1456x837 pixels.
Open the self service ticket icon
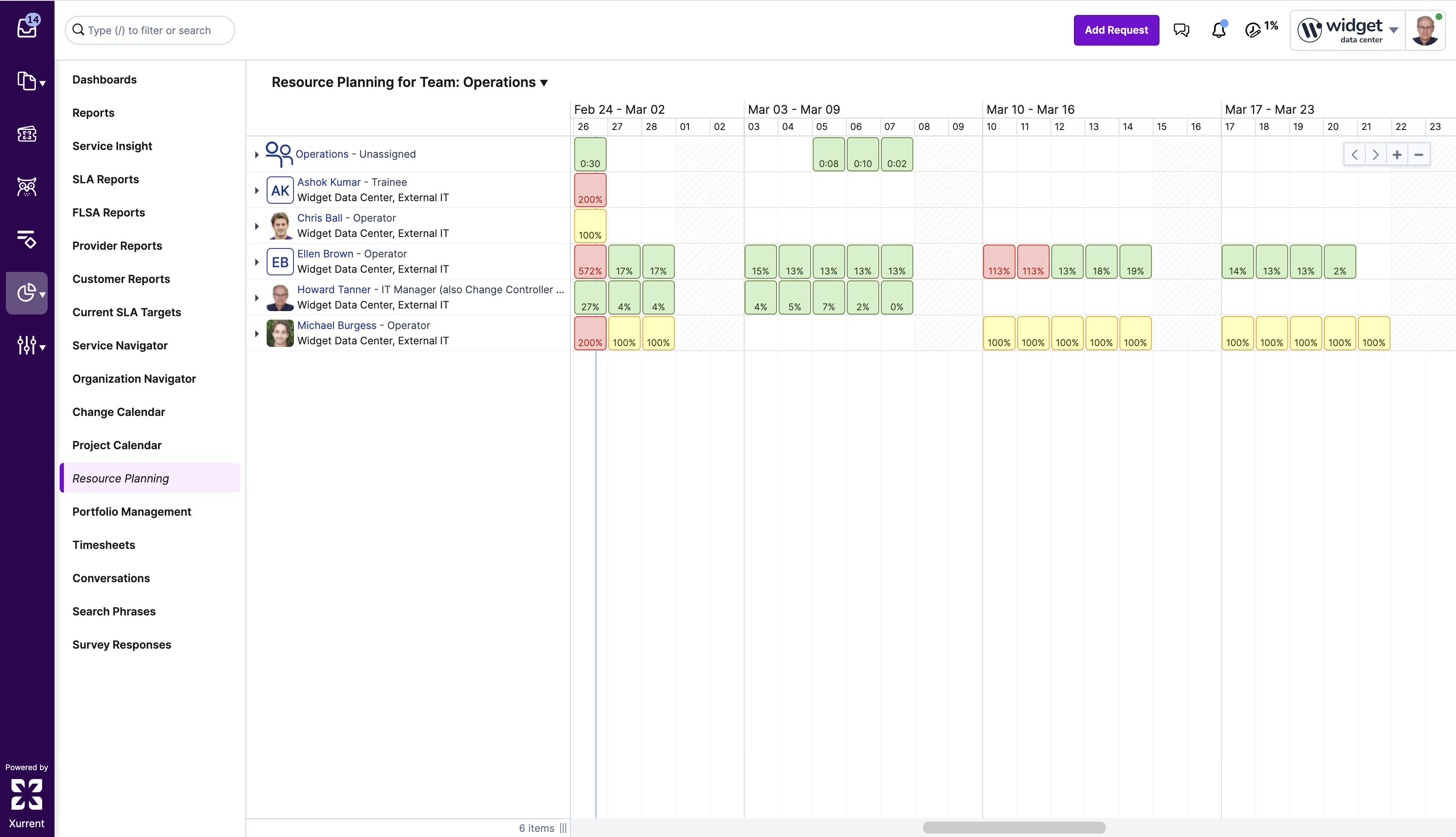[x=27, y=134]
